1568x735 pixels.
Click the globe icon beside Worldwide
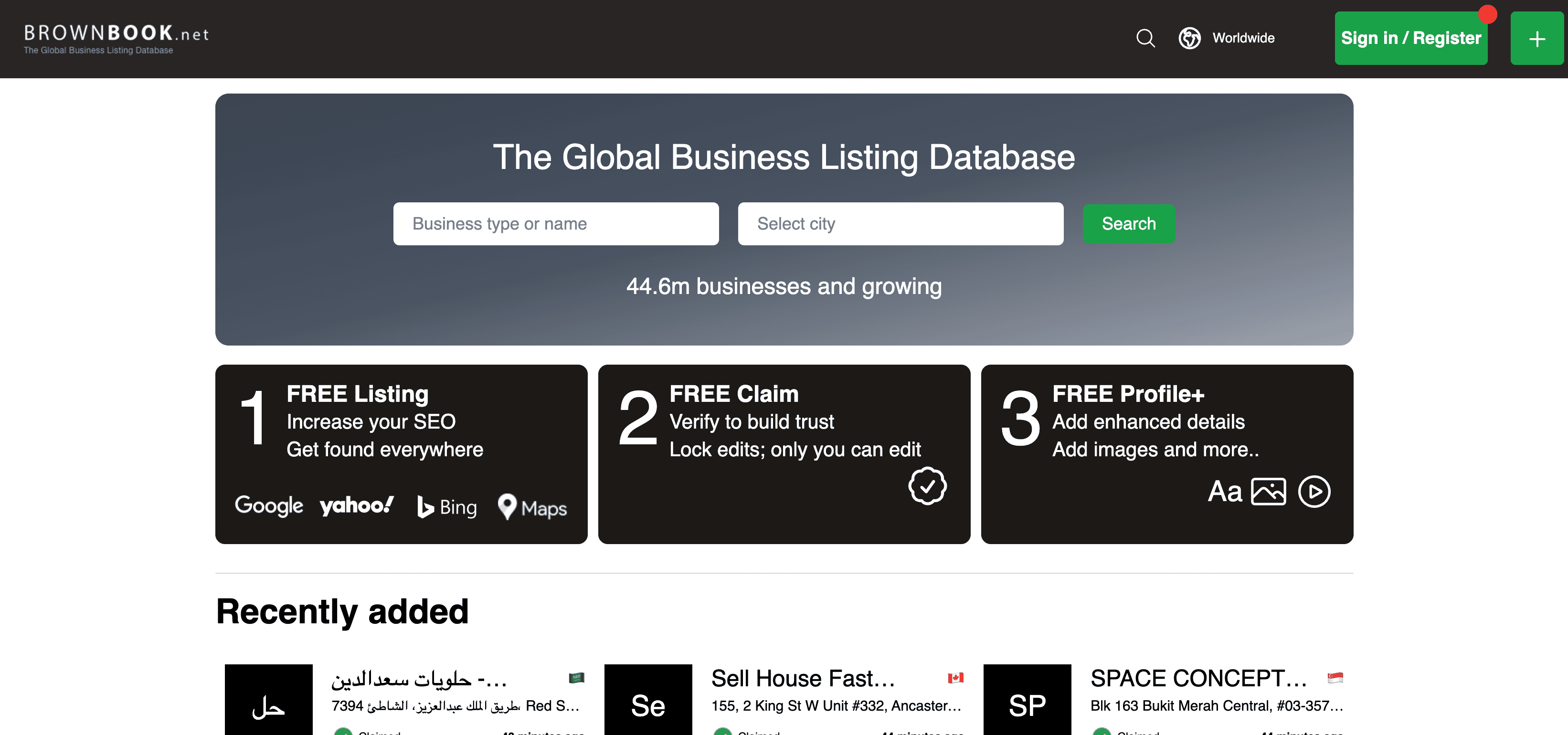tap(1189, 38)
